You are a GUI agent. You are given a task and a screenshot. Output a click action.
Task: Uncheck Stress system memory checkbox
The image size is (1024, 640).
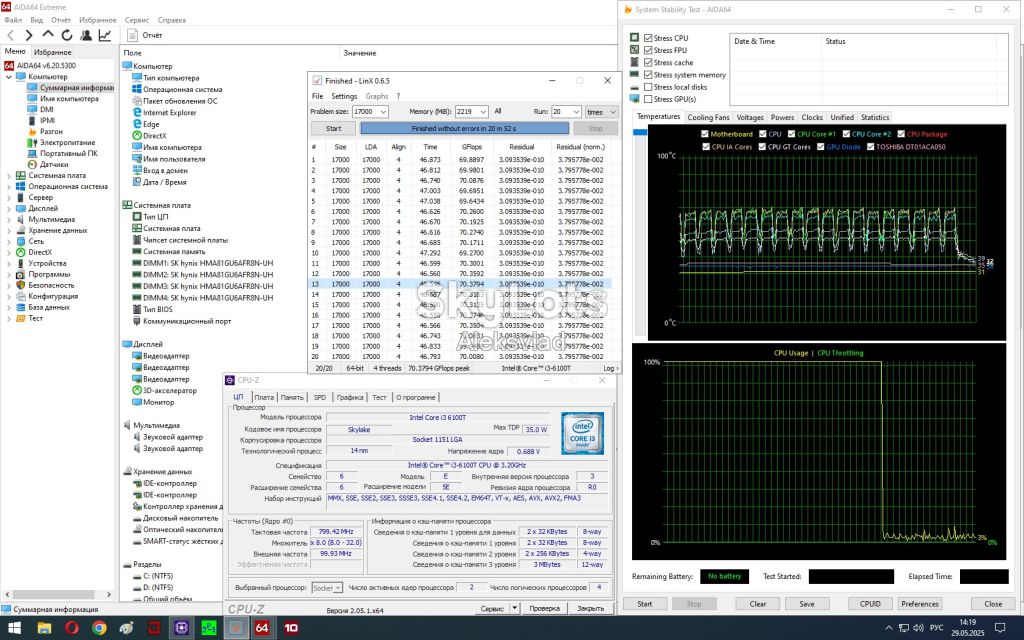(648, 75)
